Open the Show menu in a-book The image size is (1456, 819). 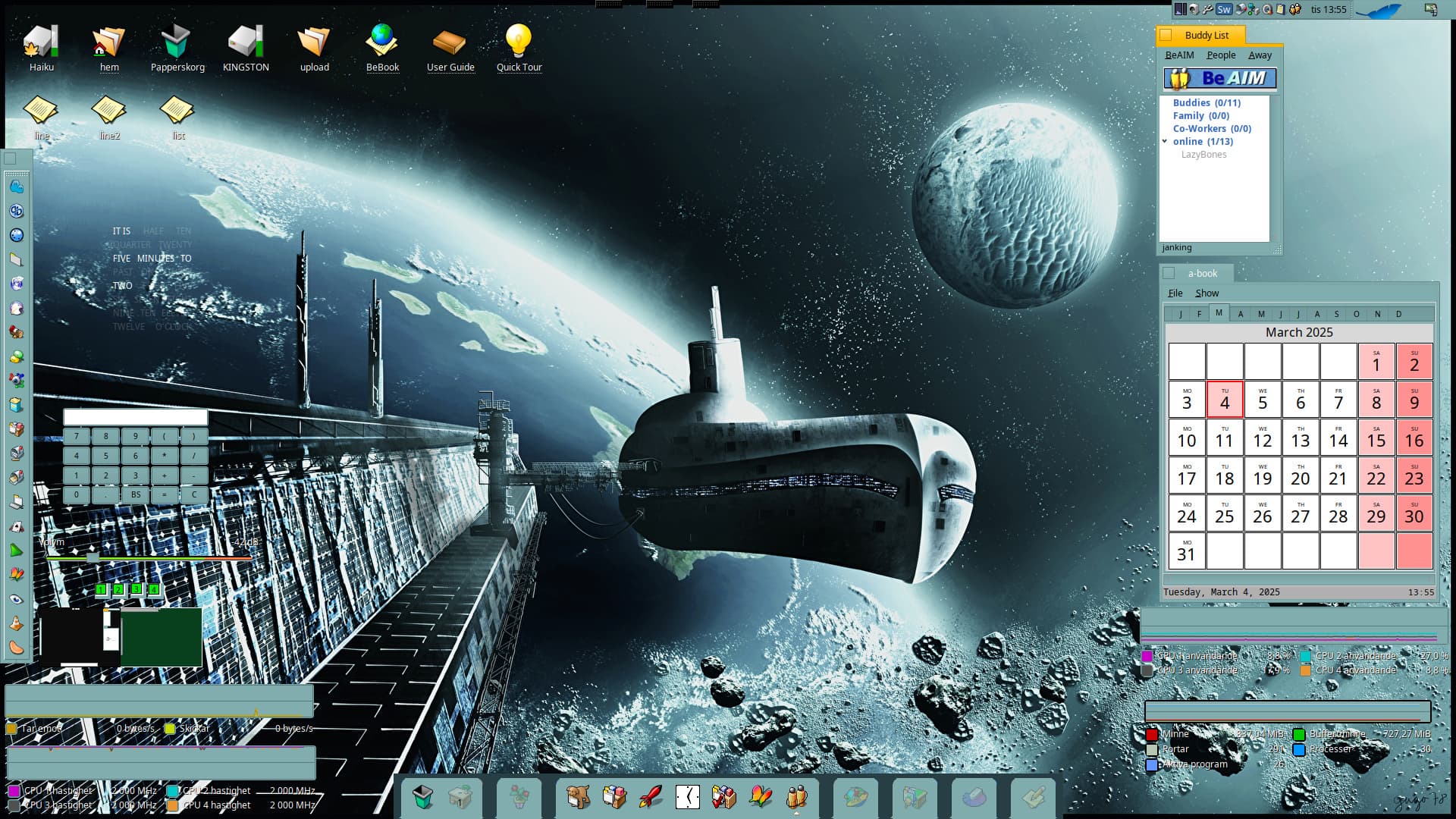pos(1207,293)
